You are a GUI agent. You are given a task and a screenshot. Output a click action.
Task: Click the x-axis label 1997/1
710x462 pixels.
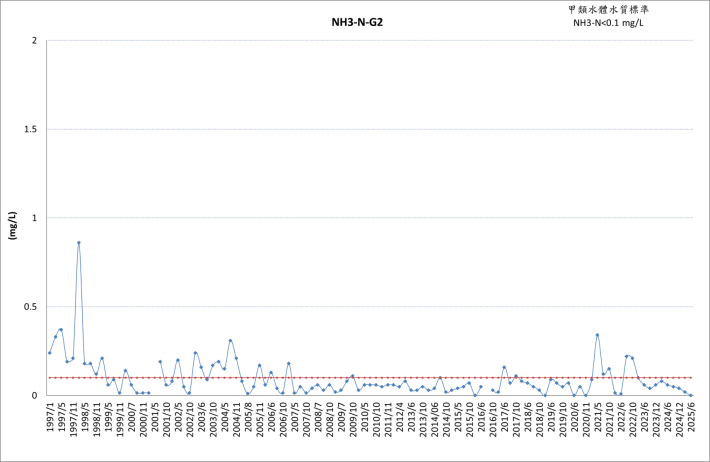tap(50, 418)
